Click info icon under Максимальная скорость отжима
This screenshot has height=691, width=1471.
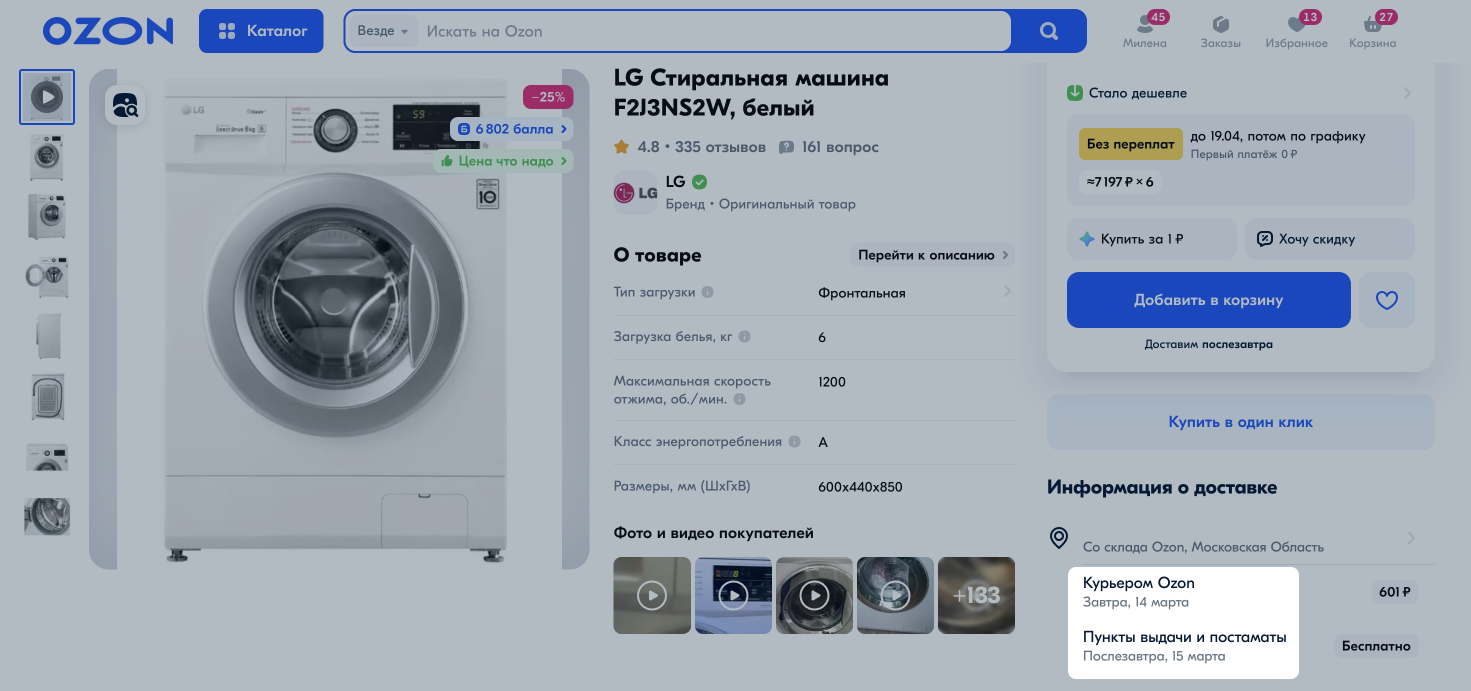pos(740,399)
